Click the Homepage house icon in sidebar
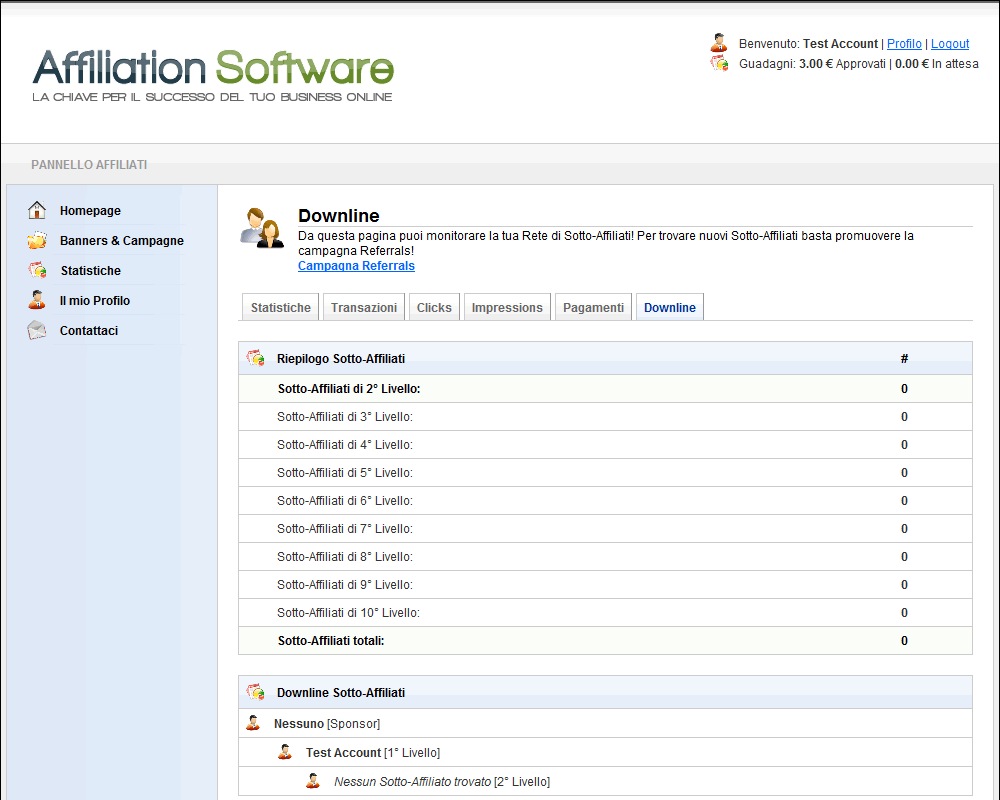The height and width of the screenshot is (800, 1000). pos(37,211)
